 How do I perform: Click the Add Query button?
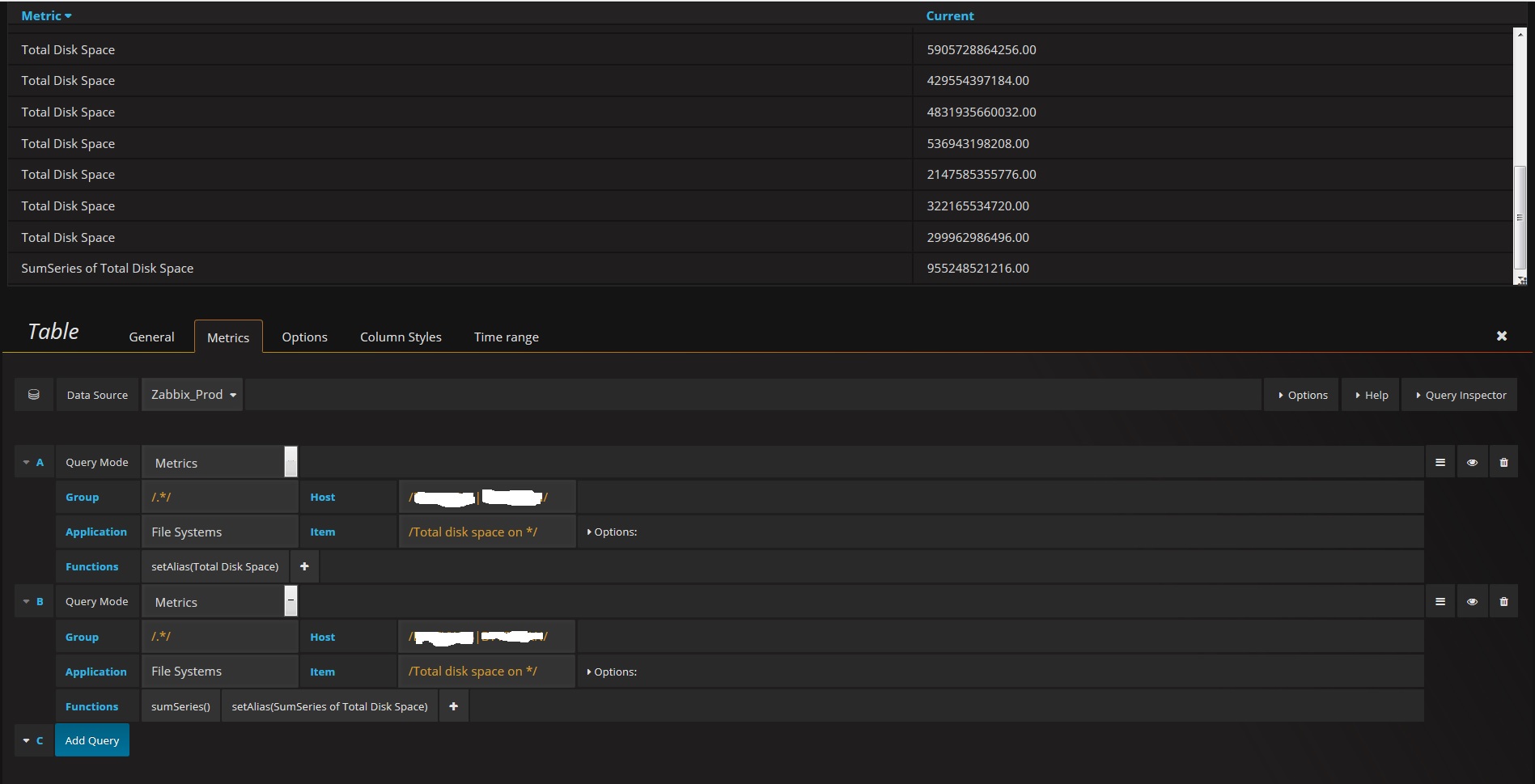point(91,740)
